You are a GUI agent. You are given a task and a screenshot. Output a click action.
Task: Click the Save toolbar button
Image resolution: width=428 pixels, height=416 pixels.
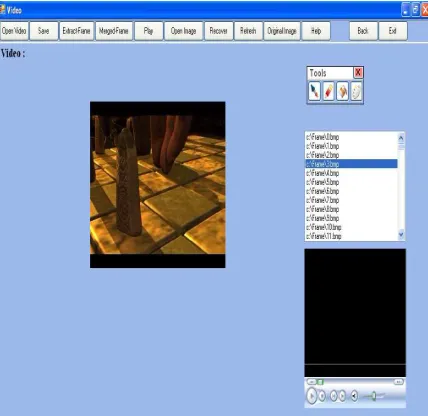tap(44, 31)
